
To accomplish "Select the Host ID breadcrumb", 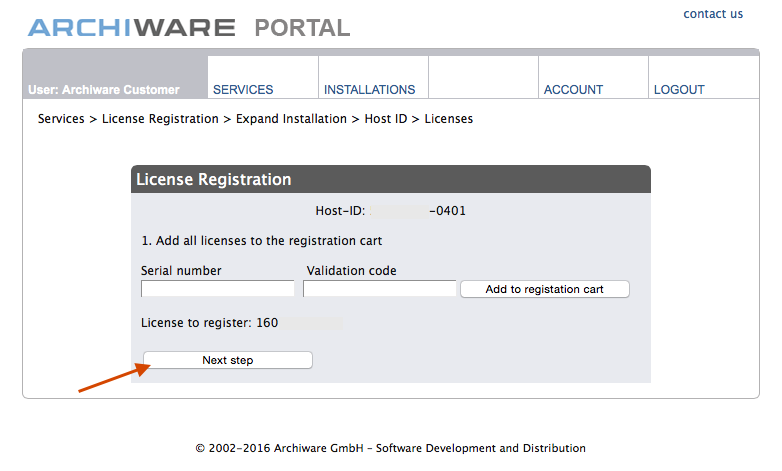I will pyautogui.click(x=385, y=119).
